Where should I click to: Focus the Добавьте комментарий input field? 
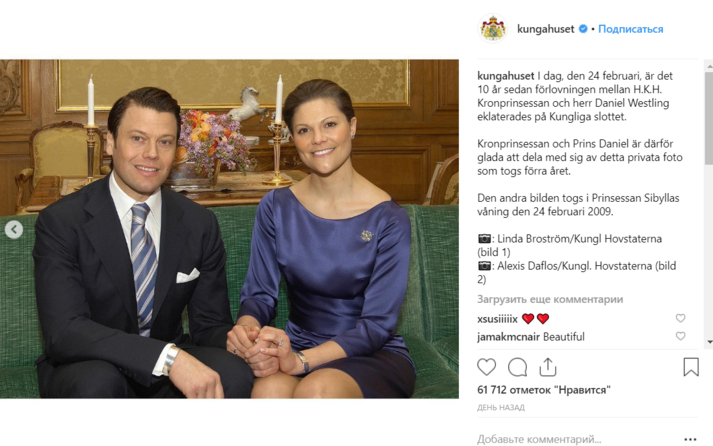575,439
